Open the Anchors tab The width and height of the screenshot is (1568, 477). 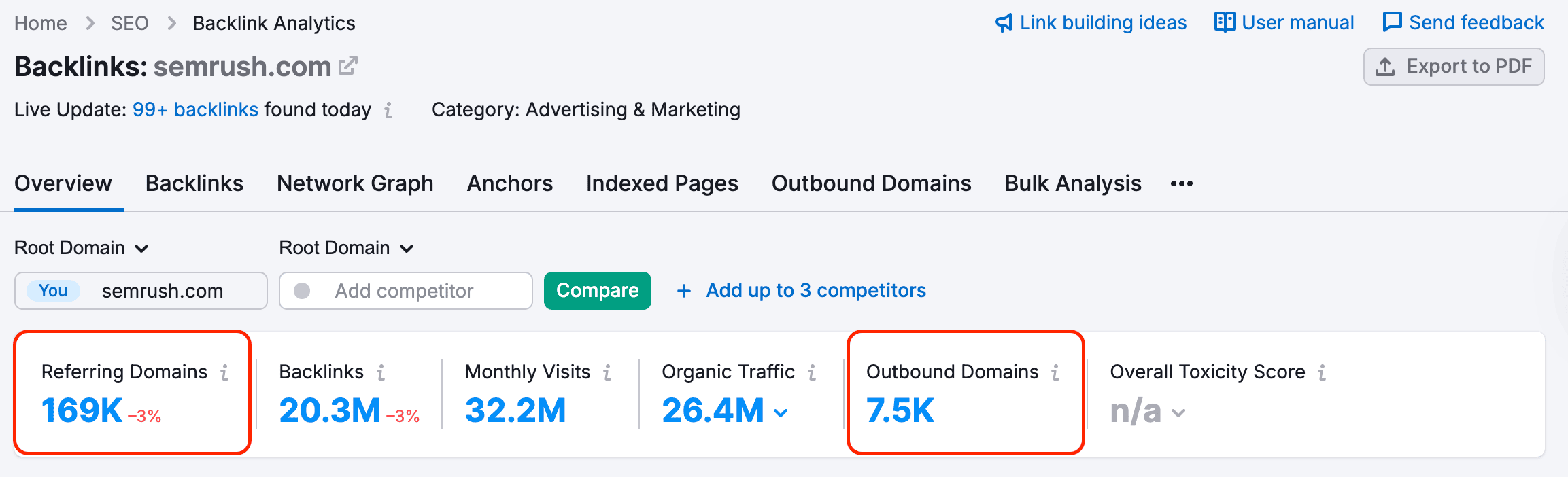(x=510, y=183)
